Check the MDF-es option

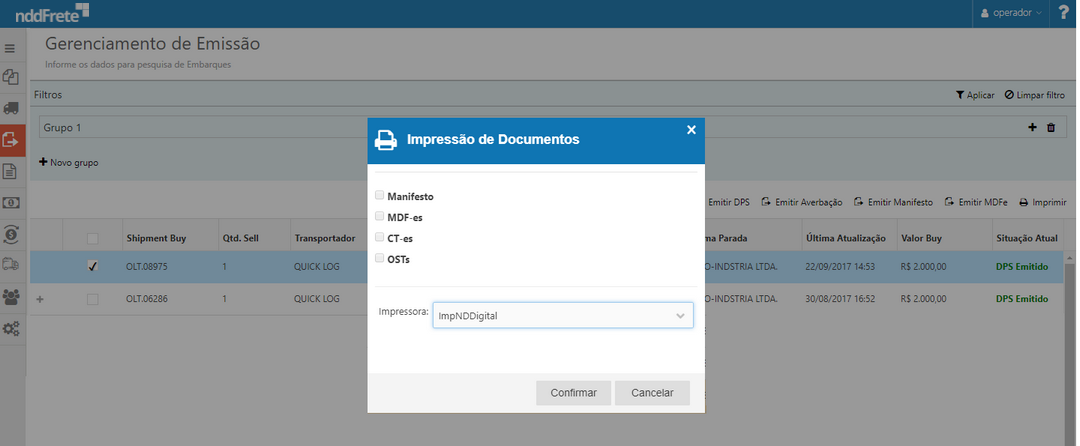point(379,216)
